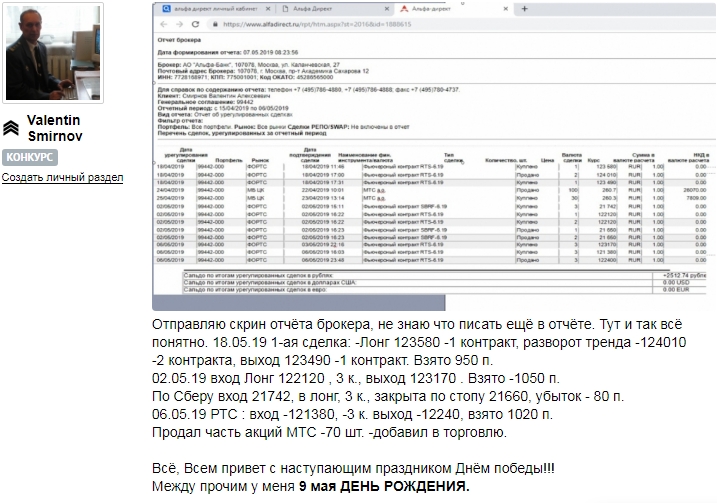
Task: Click the line 02.05.19 вход Лонг 122120
Action: click(356, 379)
